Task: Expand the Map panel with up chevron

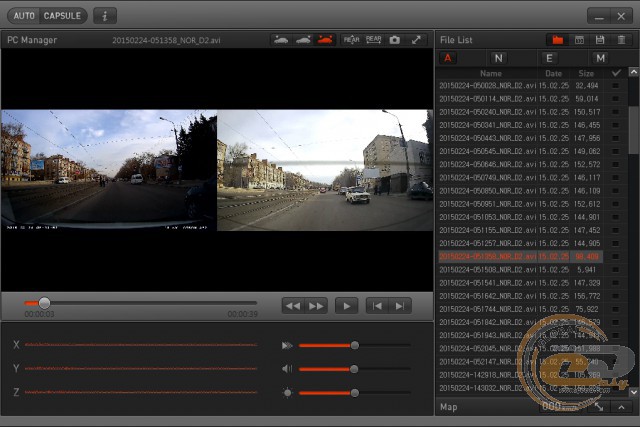Action: pos(621,407)
